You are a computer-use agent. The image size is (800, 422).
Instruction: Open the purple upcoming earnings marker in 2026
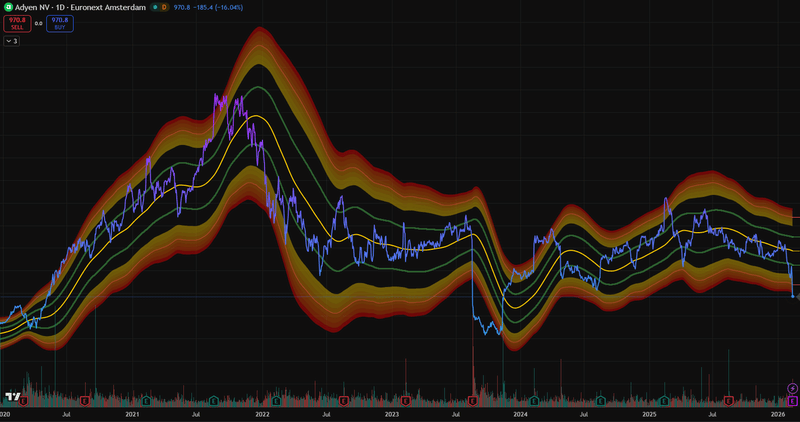point(792,401)
